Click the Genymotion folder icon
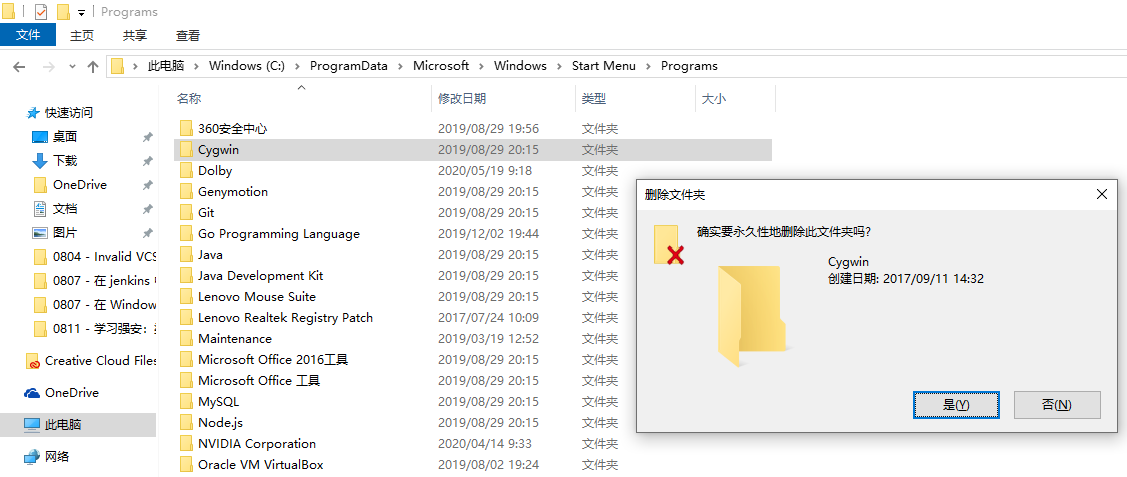 point(186,192)
